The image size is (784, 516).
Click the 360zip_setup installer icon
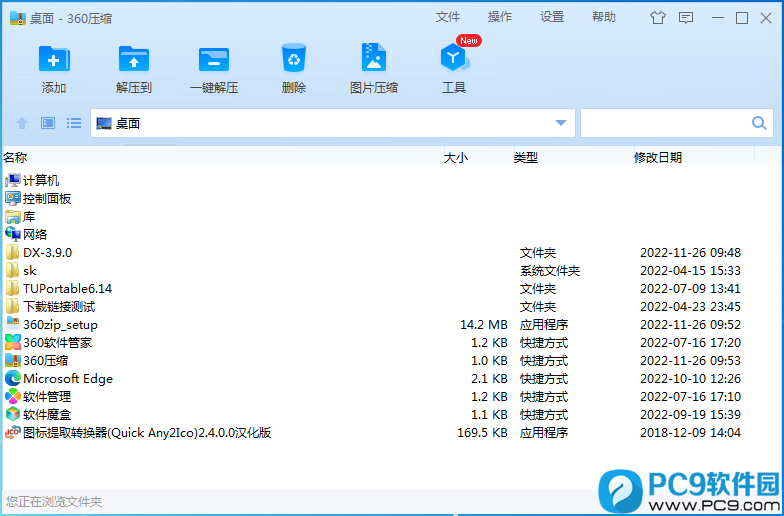click(x=12, y=324)
